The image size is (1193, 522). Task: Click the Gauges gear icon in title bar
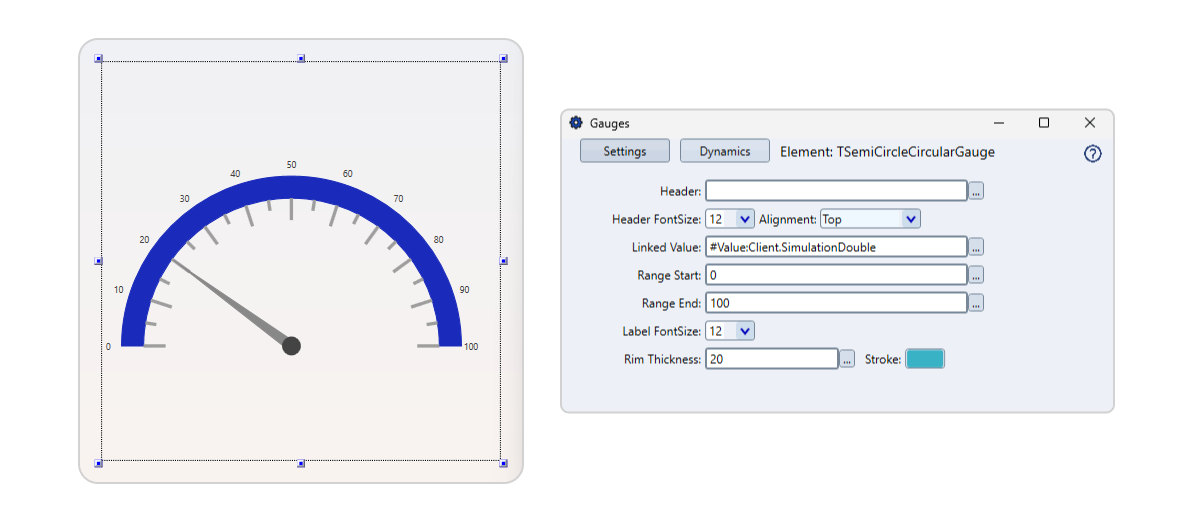pos(576,123)
